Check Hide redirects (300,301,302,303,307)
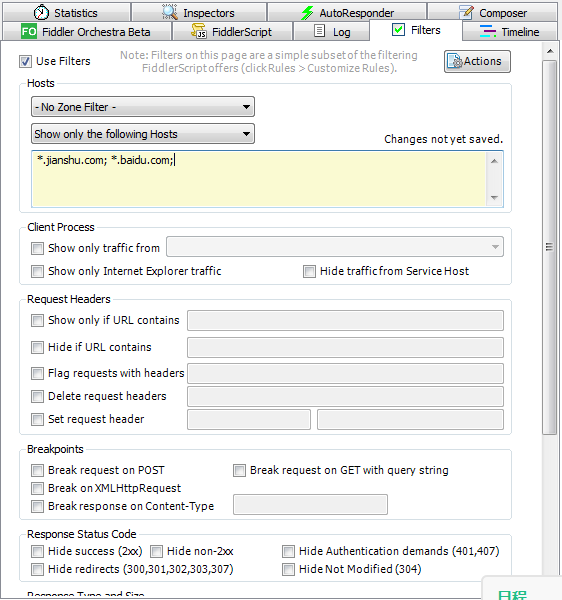 37,569
